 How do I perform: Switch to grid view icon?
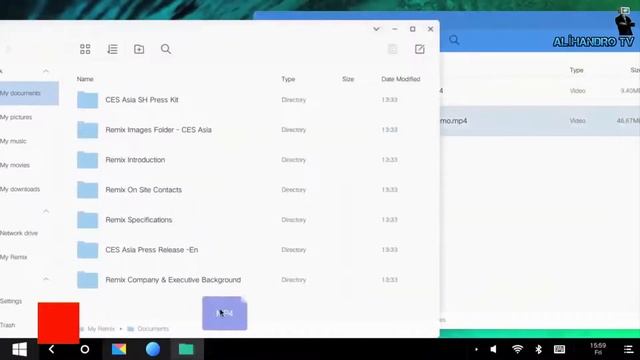point(85,49)
